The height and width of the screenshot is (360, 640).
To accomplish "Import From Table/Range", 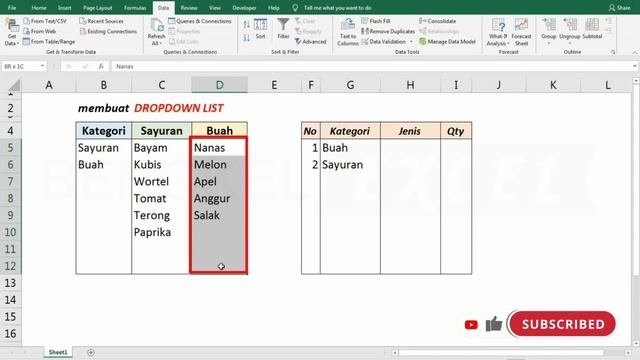I will (x=49, y=41).
